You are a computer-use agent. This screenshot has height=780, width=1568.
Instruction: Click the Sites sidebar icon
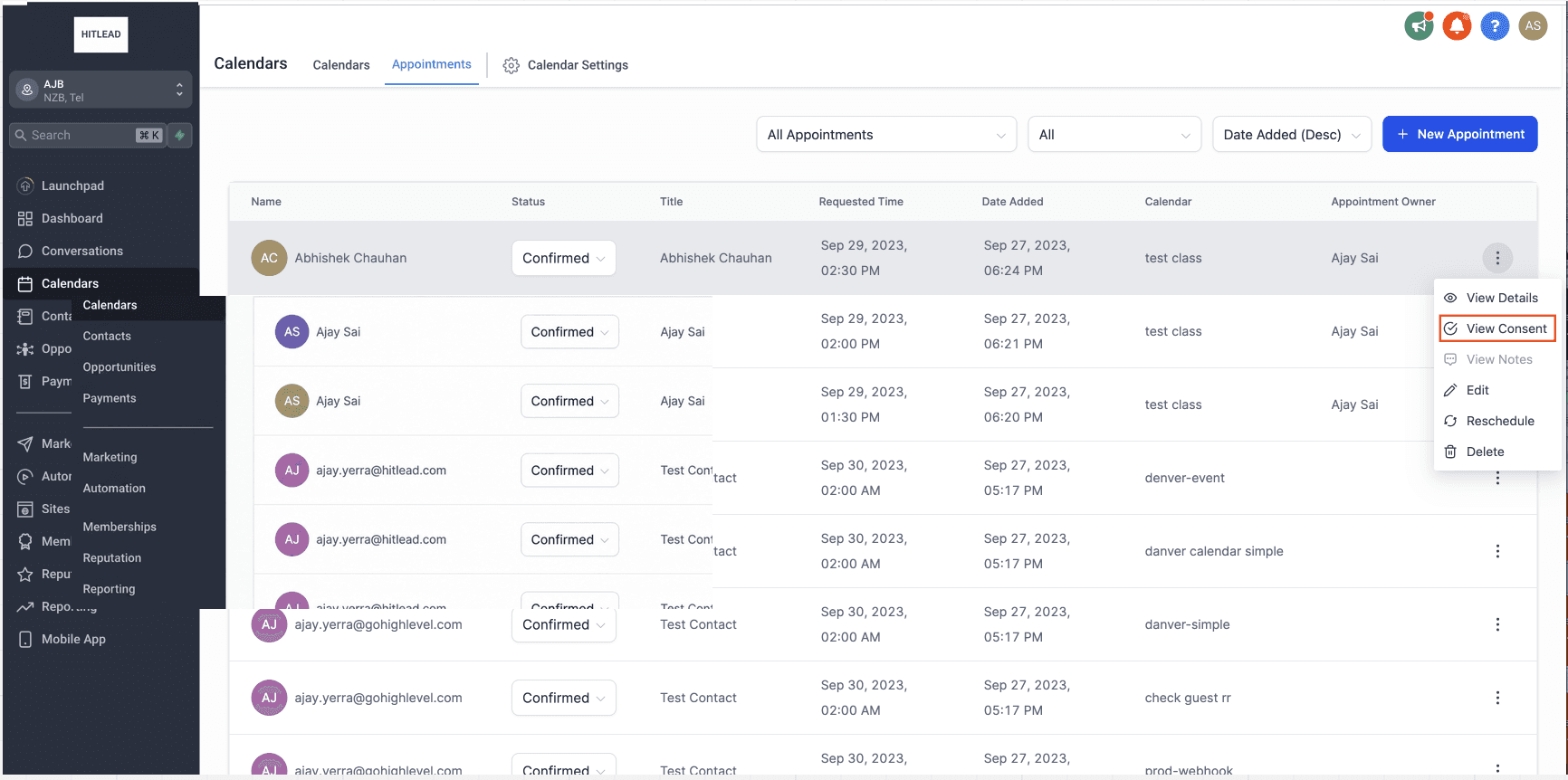(25, 509)
